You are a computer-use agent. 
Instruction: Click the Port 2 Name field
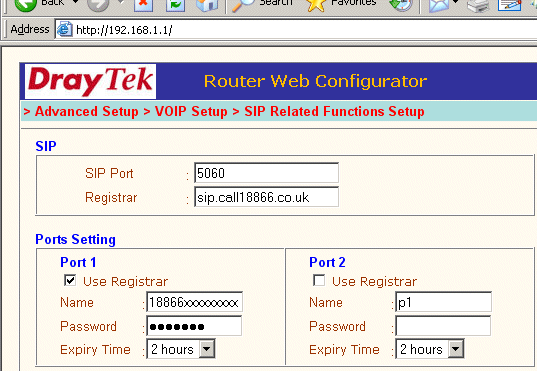tap(444, 302)
